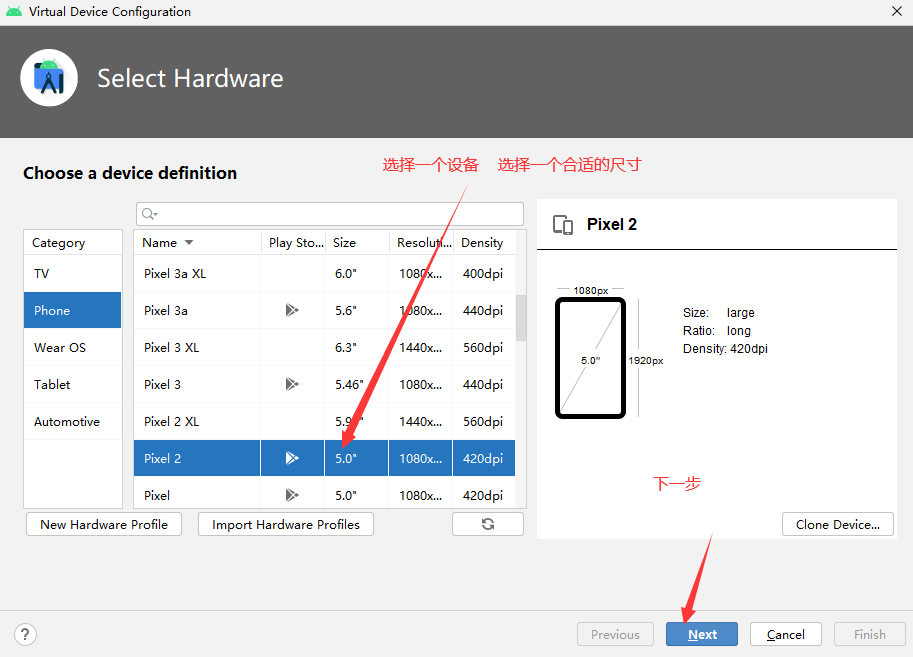Select the Wear OS category
Screen dimensions: 913x657
pos(73,348)
